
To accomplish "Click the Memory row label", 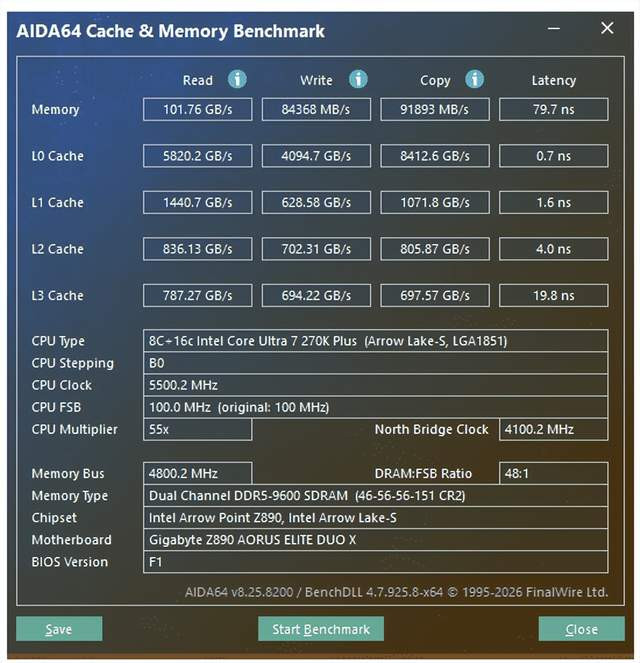I will tap(55, 110).
